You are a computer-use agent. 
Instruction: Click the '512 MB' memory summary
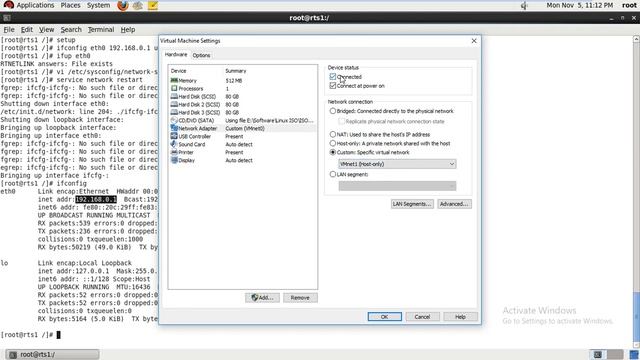[x=233, y=80]
